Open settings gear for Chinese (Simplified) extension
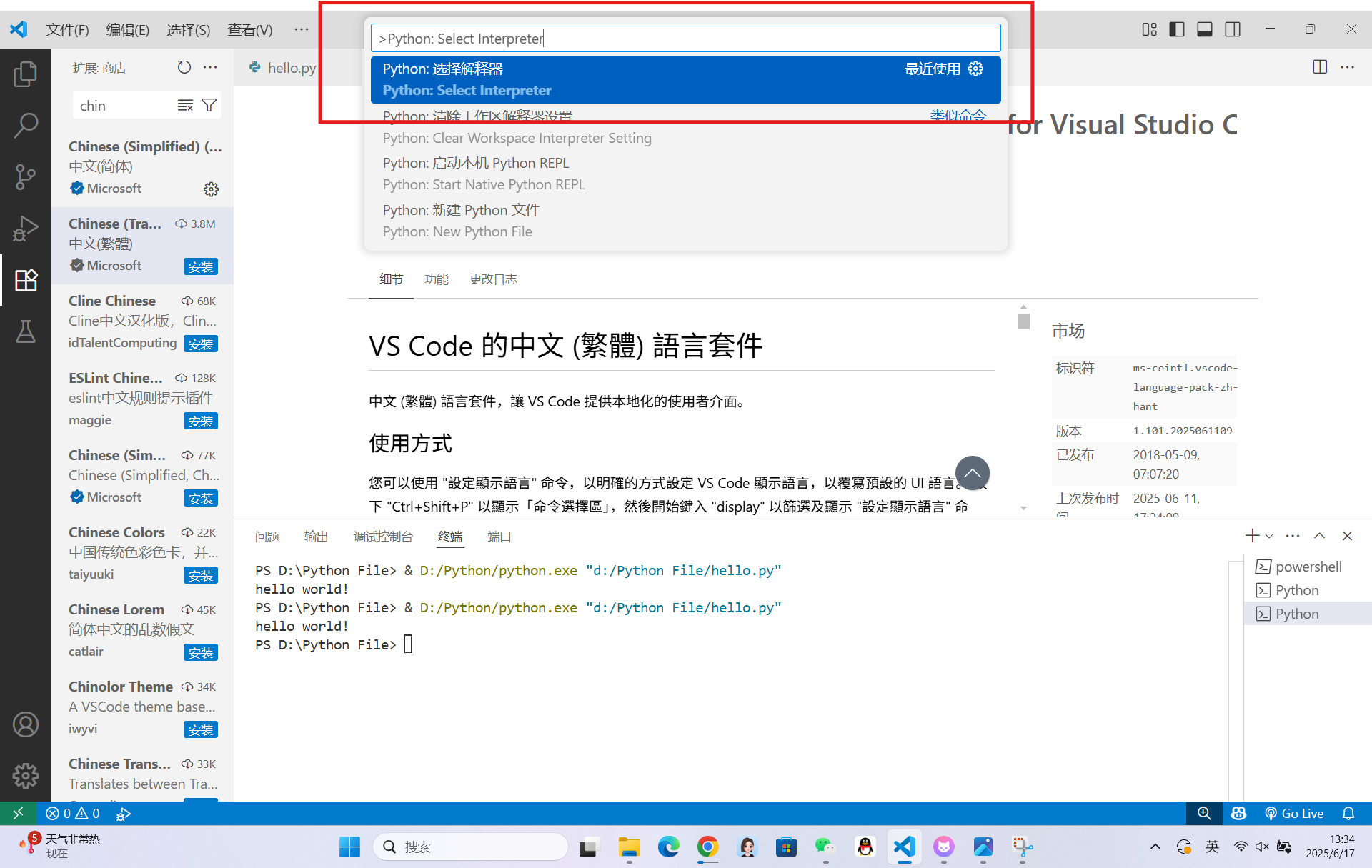The image size is (1372, 868). point(211,189)
